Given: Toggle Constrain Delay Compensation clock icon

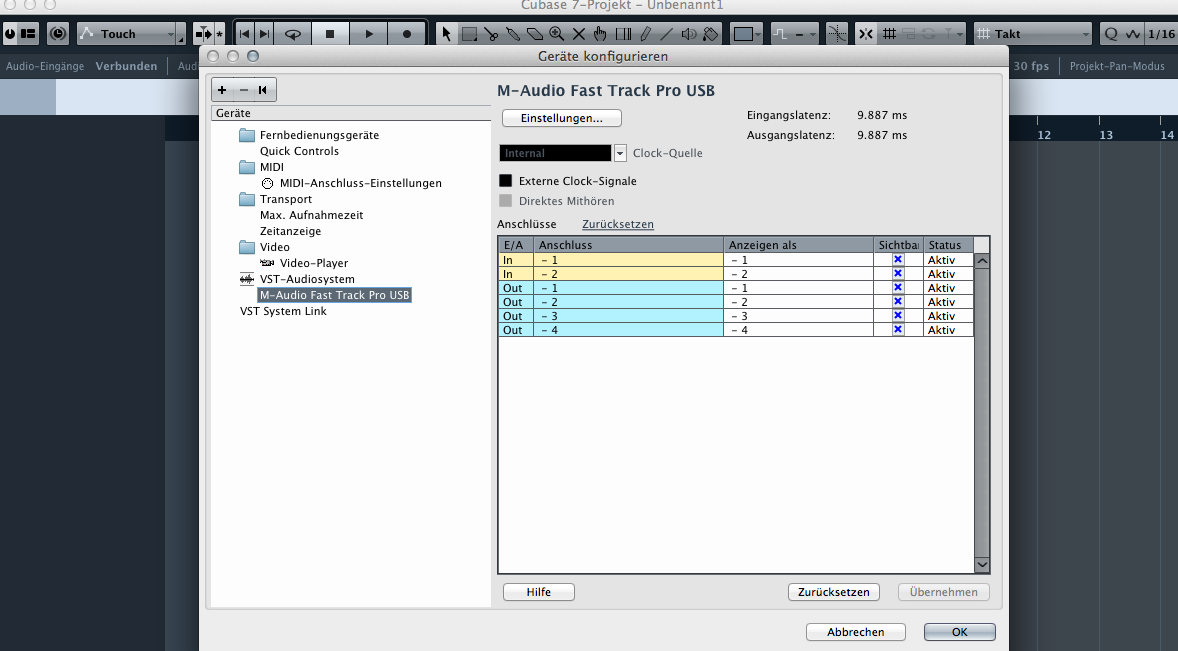Looking at the screenshot, I should click(58, 34).
